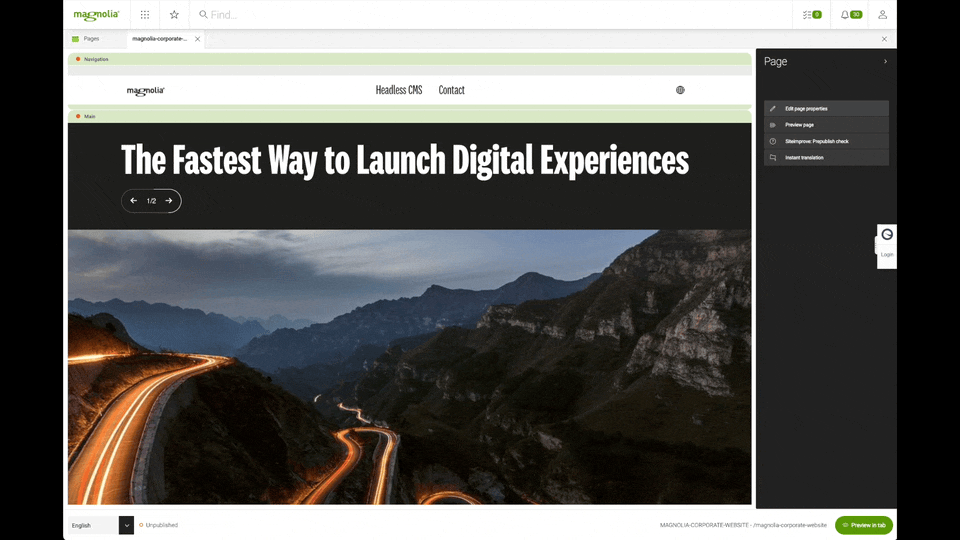Go to previous carousel slide arrow
Image resolution: width=960 pixels, height=540 pixels.
coord(134,201)
